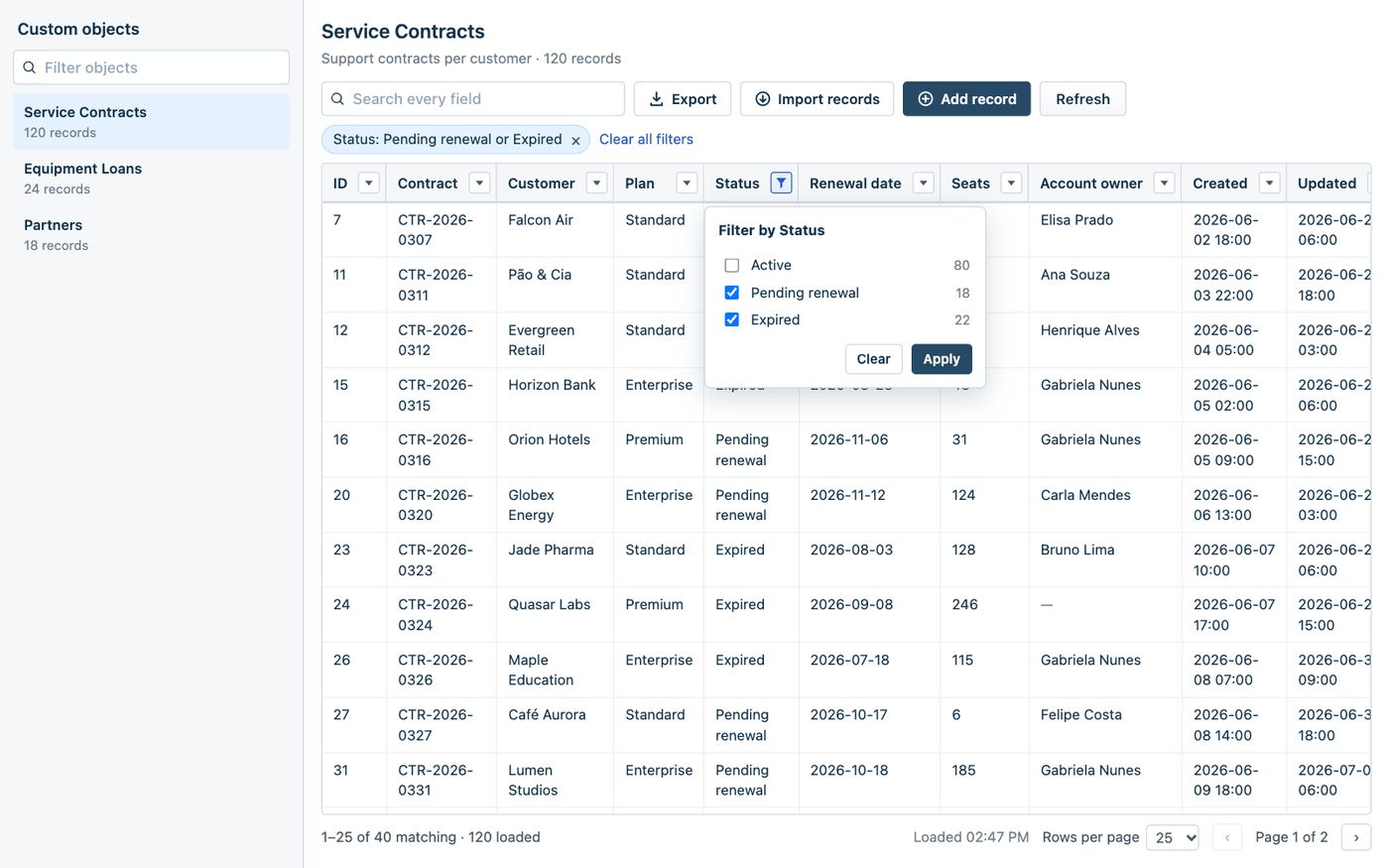Open the Plan column dropdown arrow
Screen dimensions: 1389x868
[x=687, y=183]
